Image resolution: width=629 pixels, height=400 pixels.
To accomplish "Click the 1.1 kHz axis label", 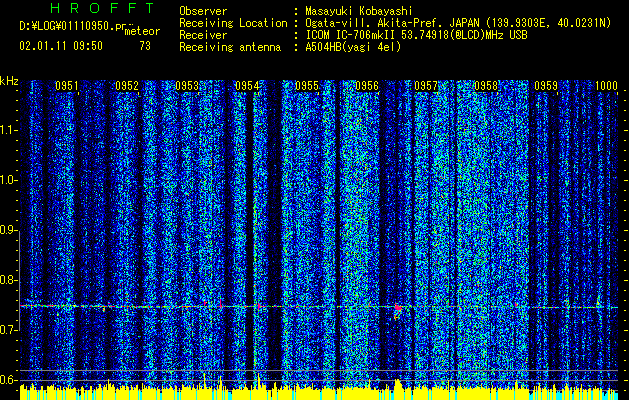I will tap(9, 130).
